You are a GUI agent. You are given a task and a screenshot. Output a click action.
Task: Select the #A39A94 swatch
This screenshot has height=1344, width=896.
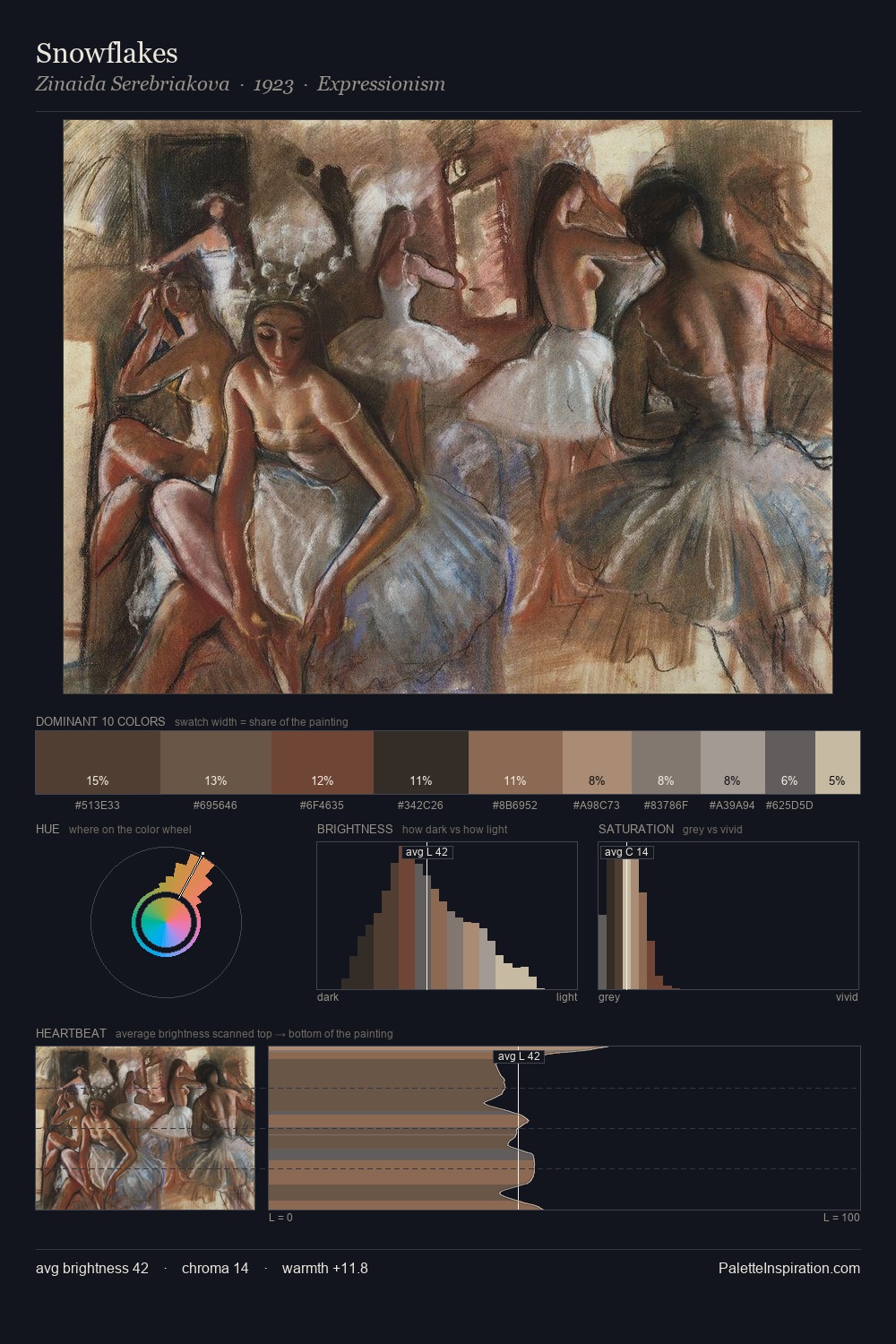(x=733, y=762)
